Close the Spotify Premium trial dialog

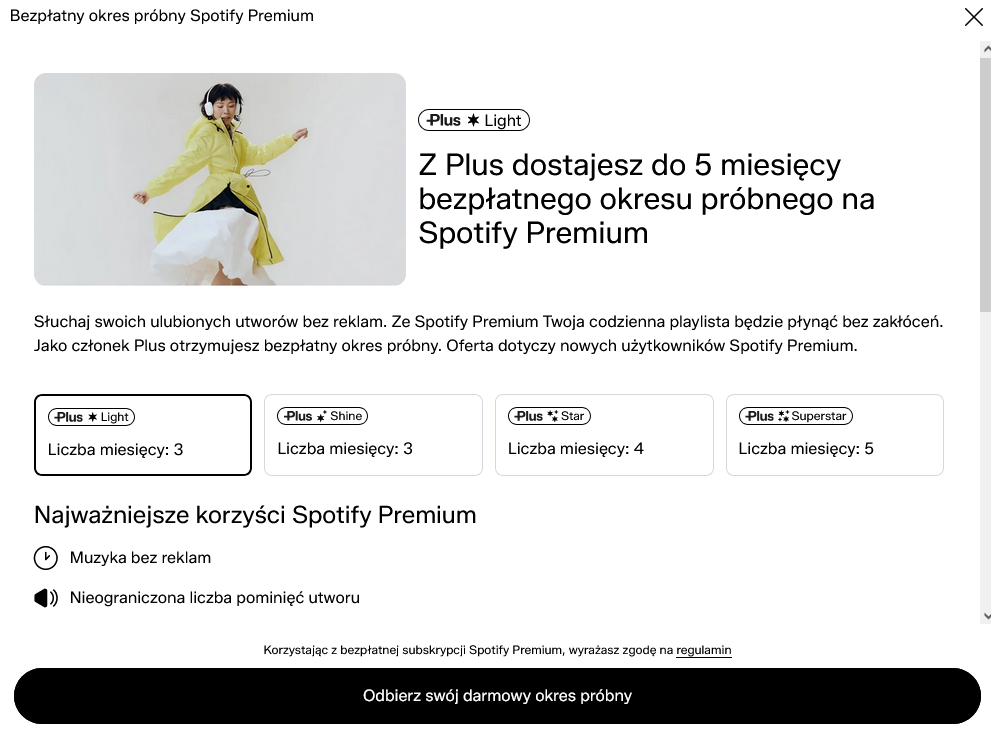point(973,16)
